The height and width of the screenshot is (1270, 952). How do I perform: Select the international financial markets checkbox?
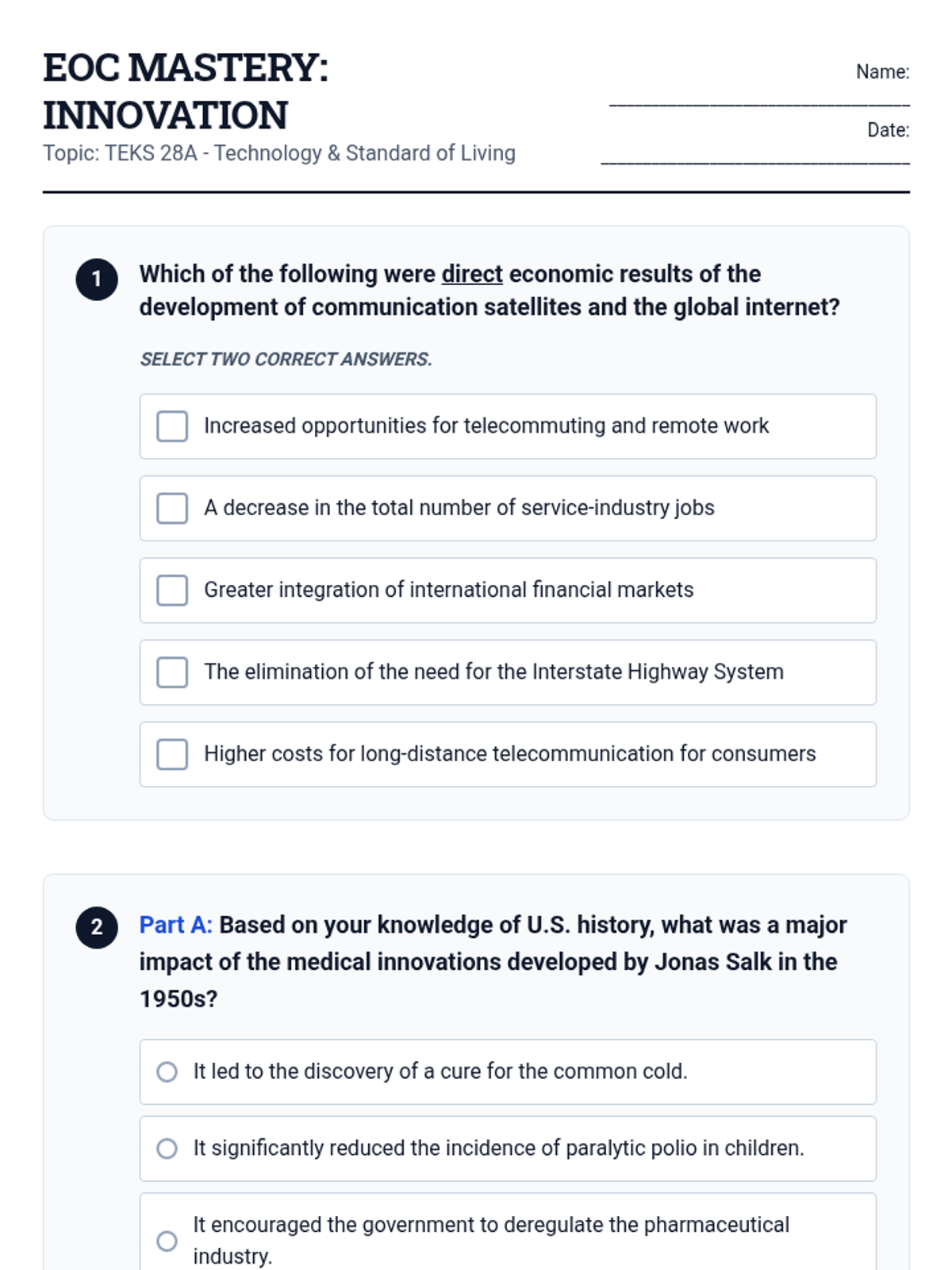pos(172,591)
